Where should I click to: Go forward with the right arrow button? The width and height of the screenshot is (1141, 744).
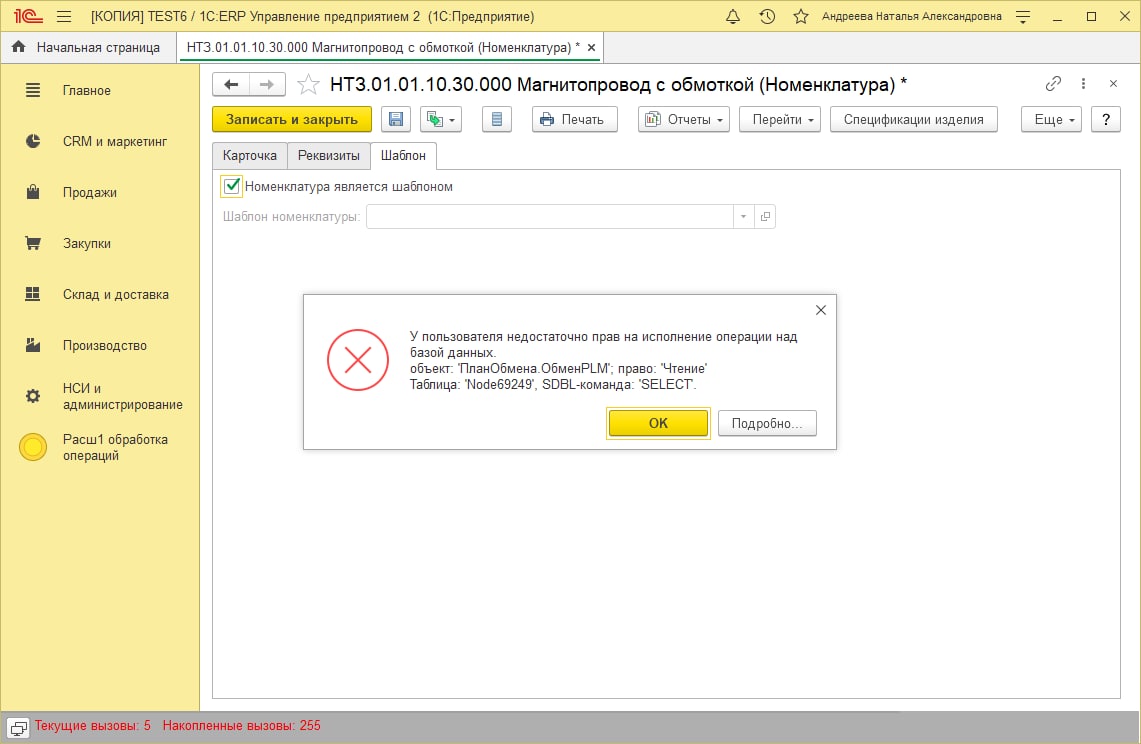click(x=267, y=84)
